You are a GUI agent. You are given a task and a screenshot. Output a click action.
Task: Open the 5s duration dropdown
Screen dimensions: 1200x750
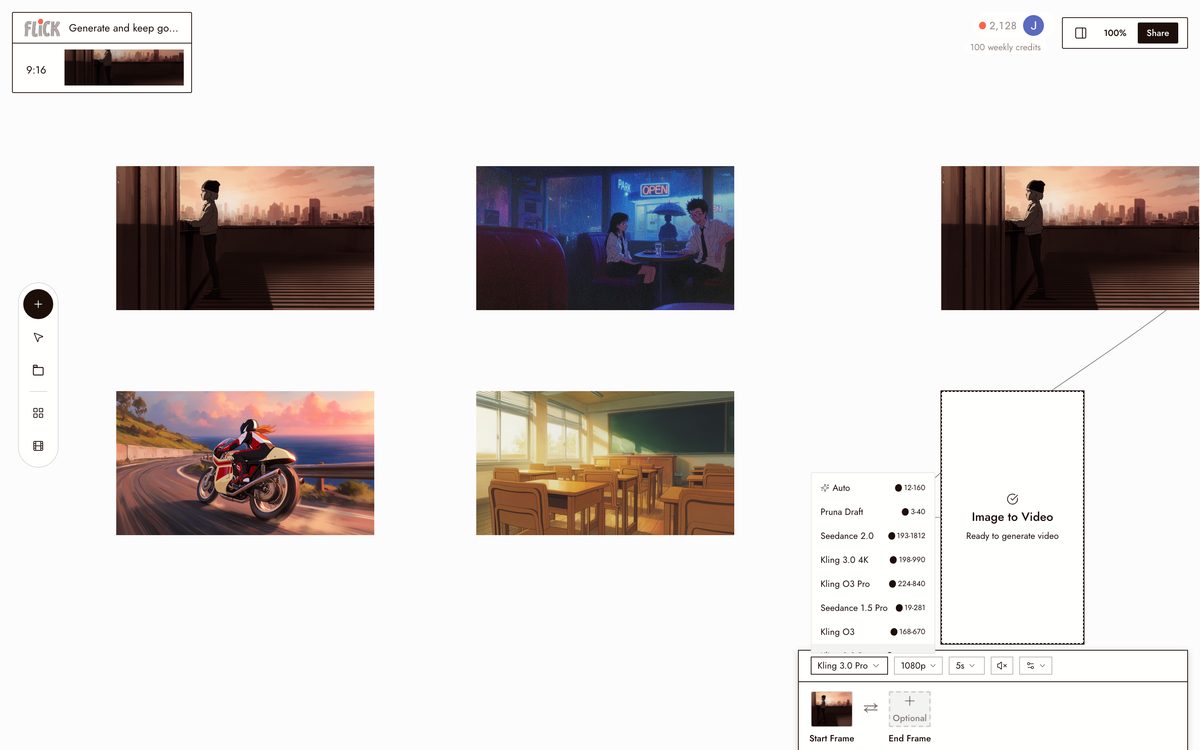(x=966, y=666)
